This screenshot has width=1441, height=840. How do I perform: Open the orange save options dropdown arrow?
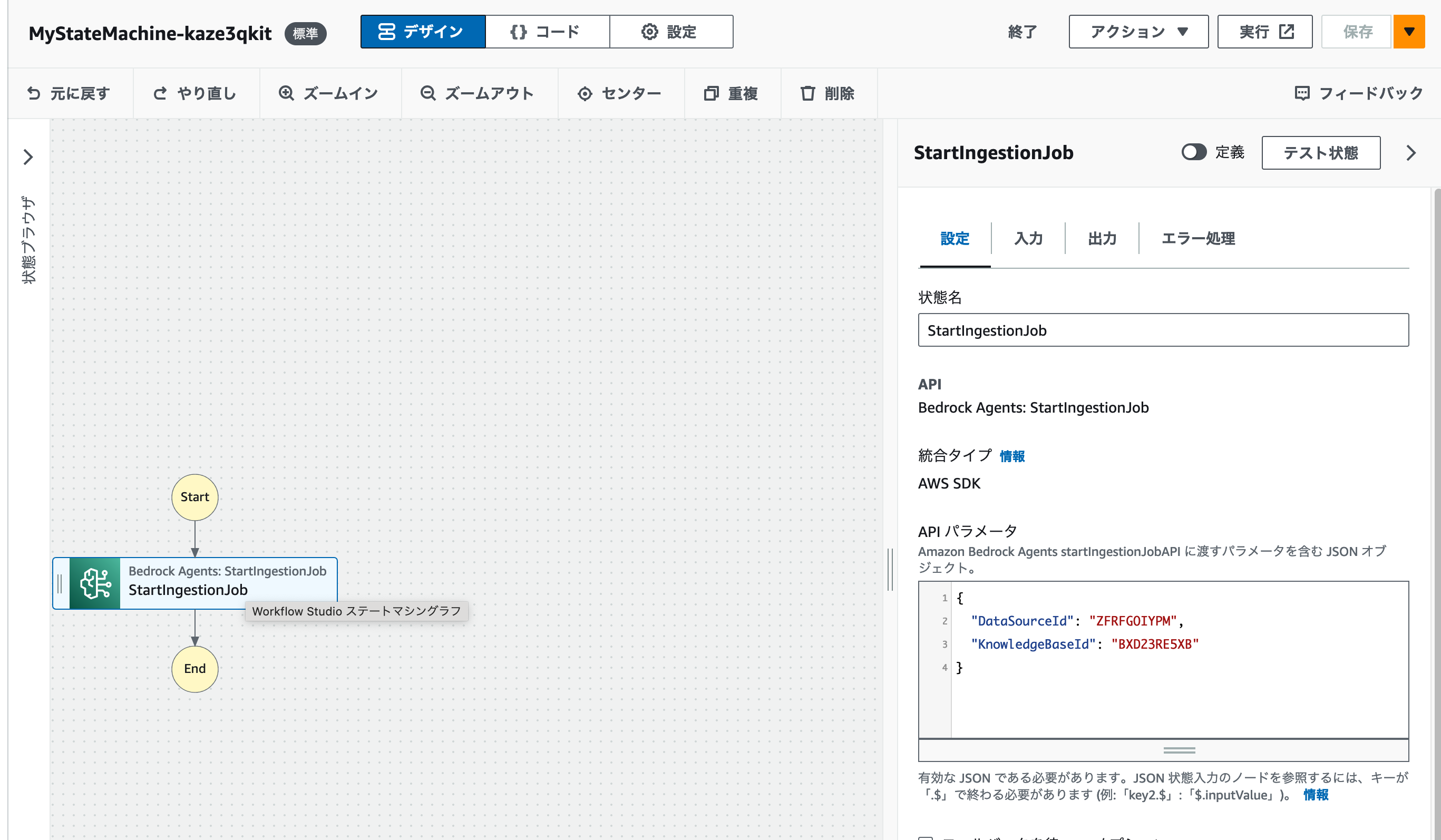tap(1408, 32)
